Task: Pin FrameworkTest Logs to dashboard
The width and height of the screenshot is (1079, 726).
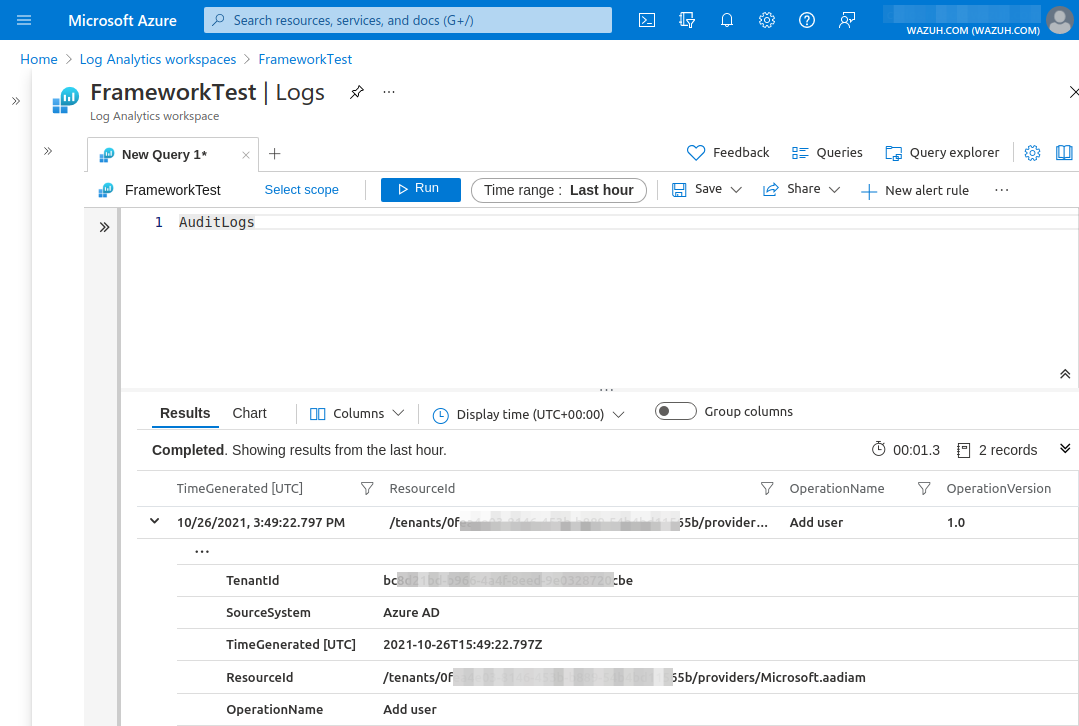Action: tap(356, 92)
